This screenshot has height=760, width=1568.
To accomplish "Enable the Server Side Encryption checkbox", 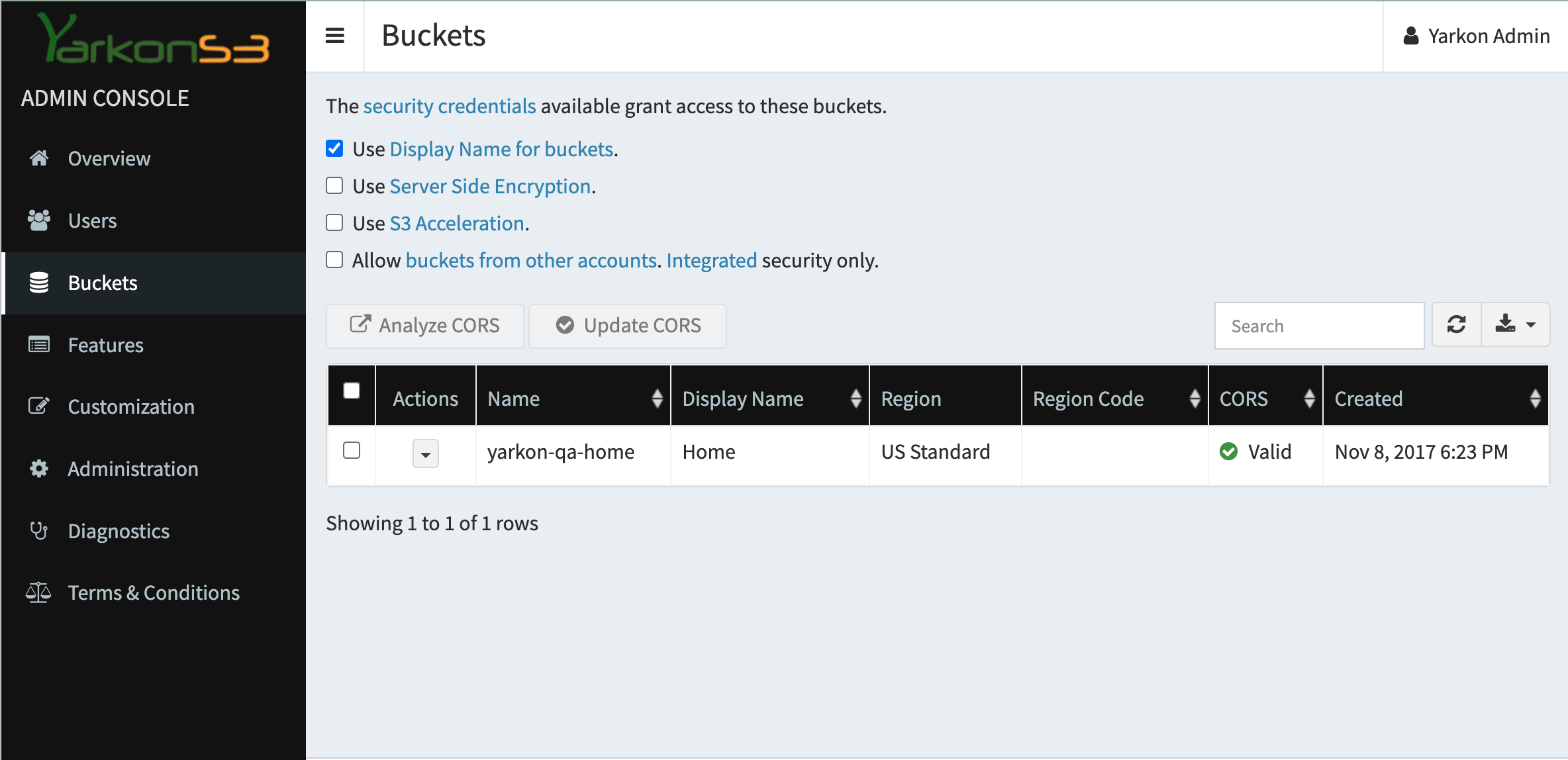I will (x=334, y=186).
